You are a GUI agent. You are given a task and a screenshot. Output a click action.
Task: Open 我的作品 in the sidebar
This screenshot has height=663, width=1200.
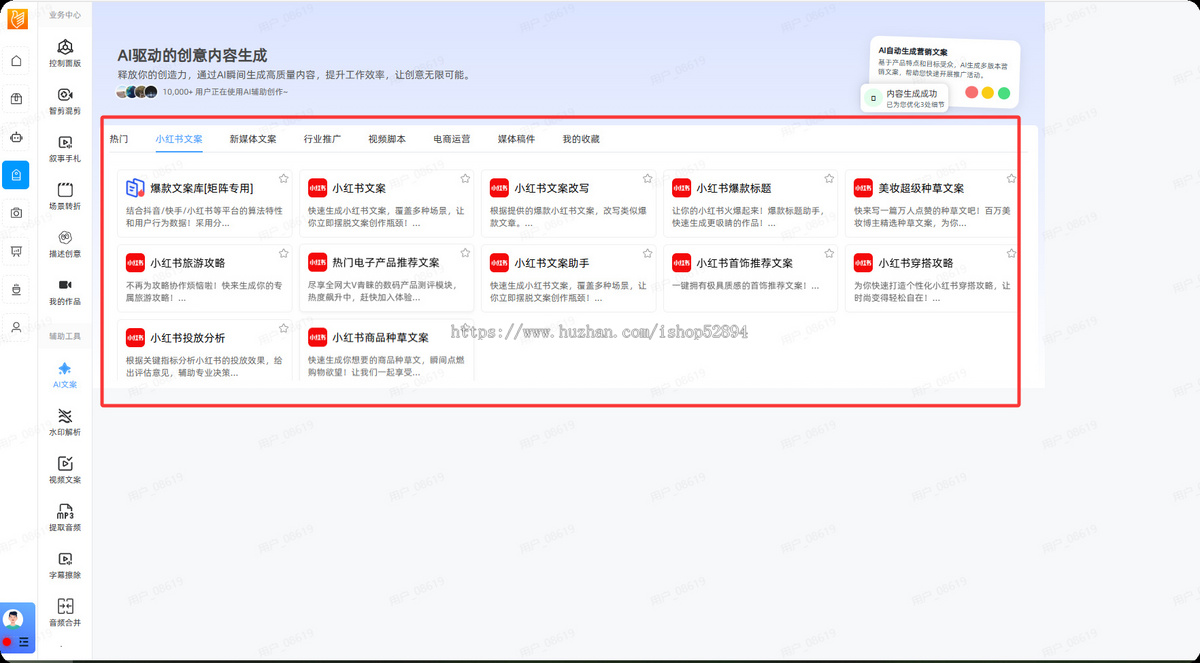click(65, 291)
